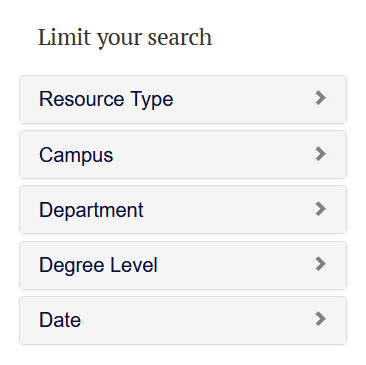Click the Date label text
Viewport: 366px width, 365px height.
tap(60, 320)
